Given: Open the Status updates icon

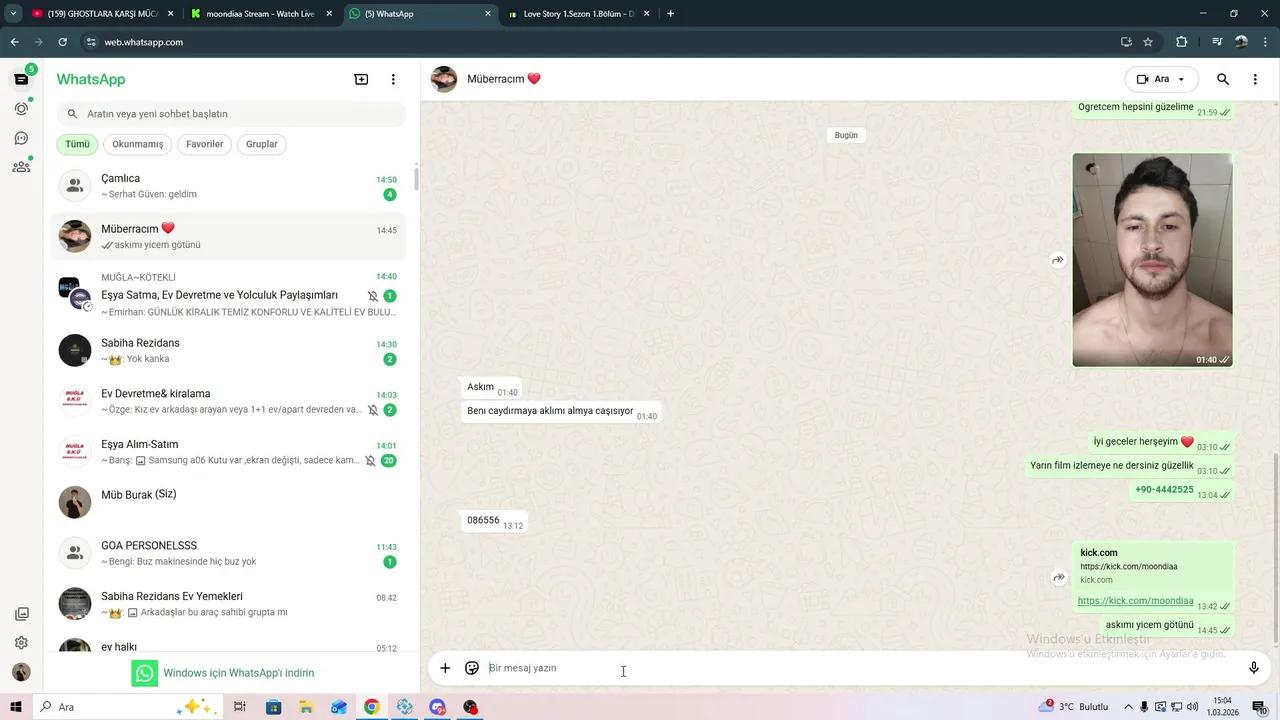Looking at the screenshot, I should 21,108.
